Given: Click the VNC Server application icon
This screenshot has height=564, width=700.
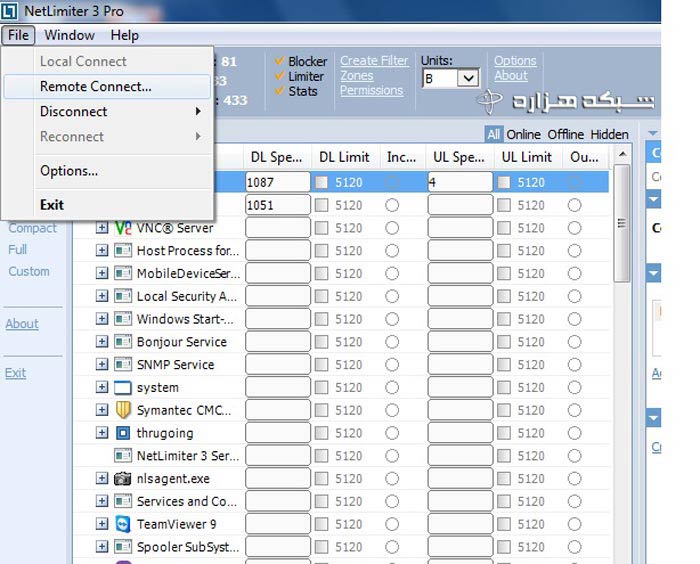Looking at the screenshot, I should (123, 228).
